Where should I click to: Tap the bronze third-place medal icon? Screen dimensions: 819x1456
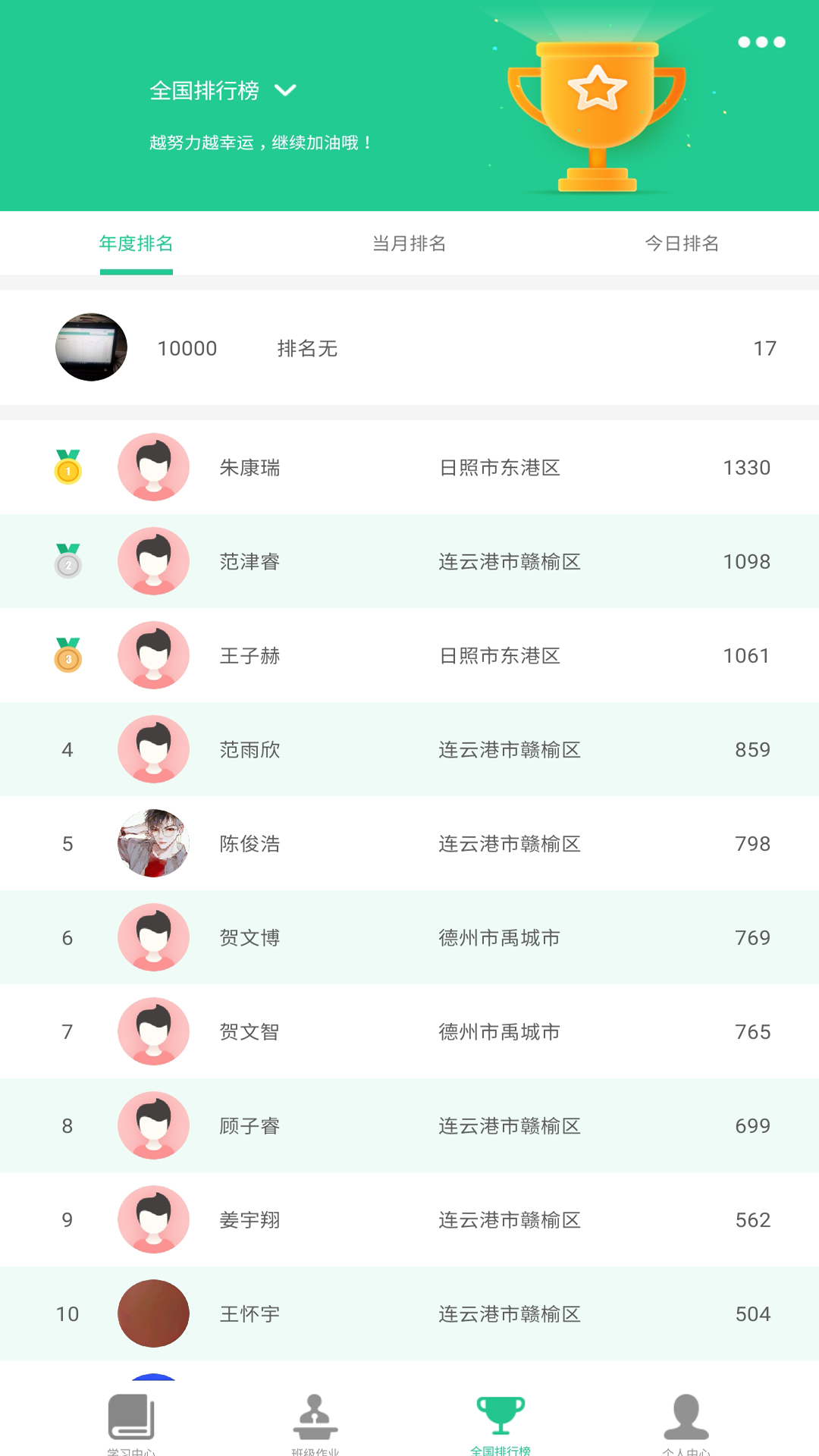(x=68, y=655)
